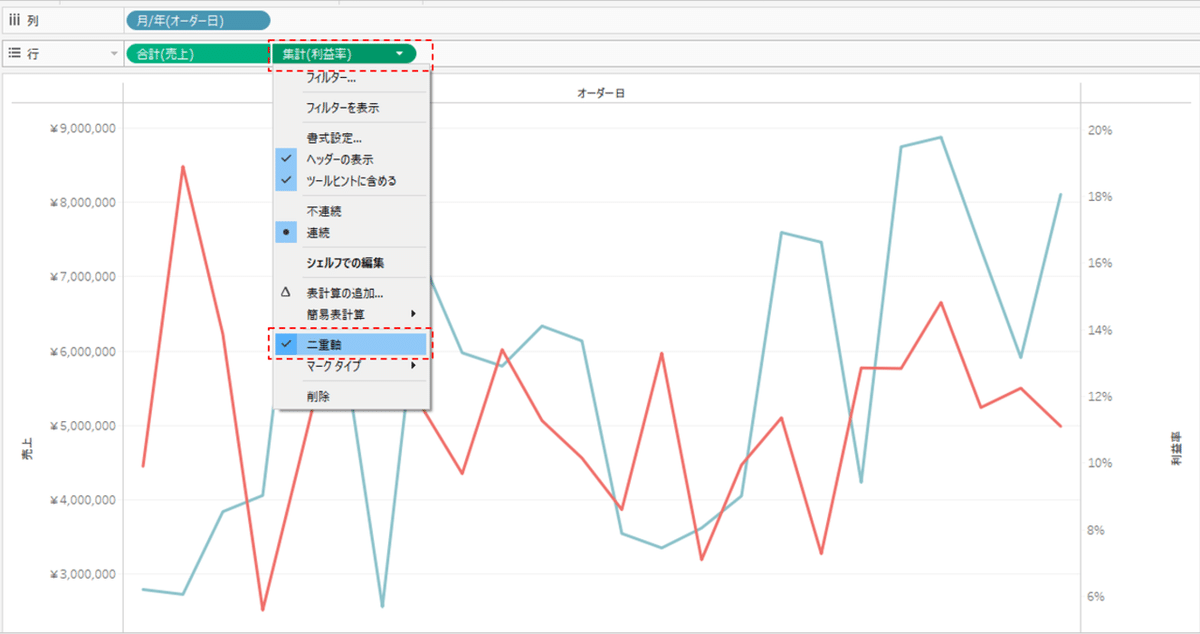Click the ¥8,000,000 axis label
The height and width of the screenshot is (634, 1200).
[82, 202]
